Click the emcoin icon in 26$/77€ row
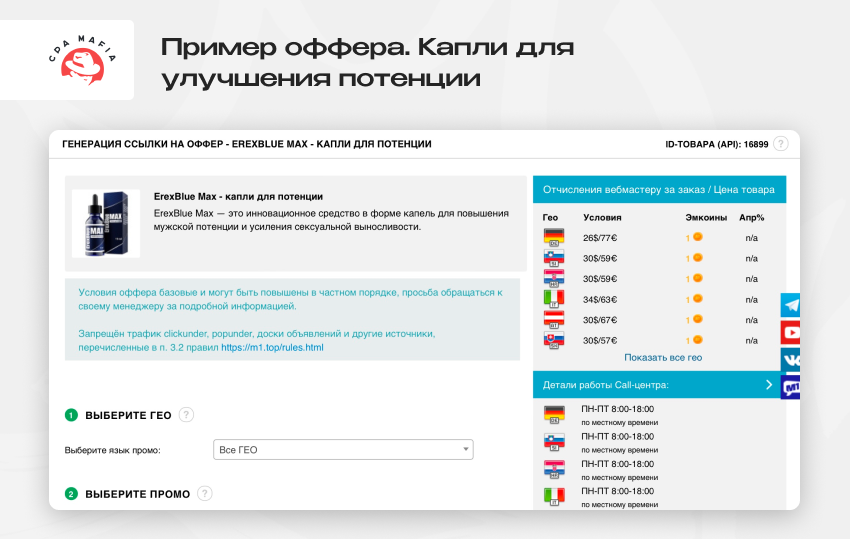Viewport: 850px width, 539px height. point(698,237)
